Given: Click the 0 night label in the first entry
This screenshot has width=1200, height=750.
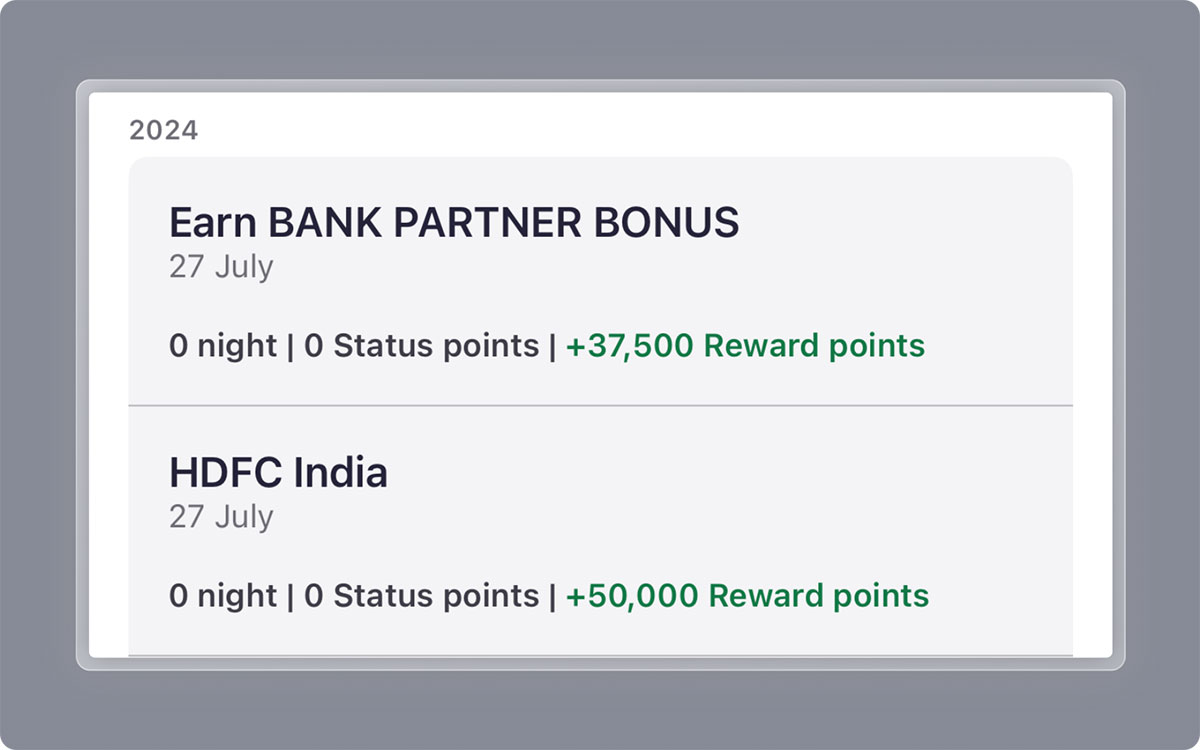Looking at the screenshot, I should (x=222, y=345).
